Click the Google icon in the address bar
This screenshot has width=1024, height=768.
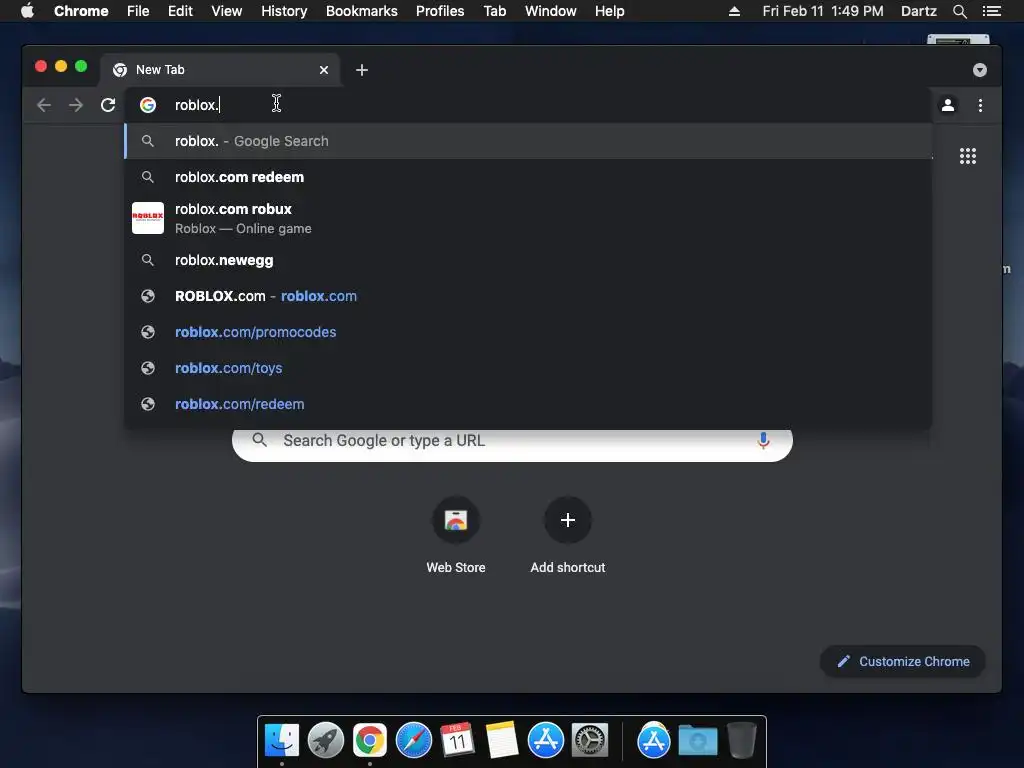(148, 105)
